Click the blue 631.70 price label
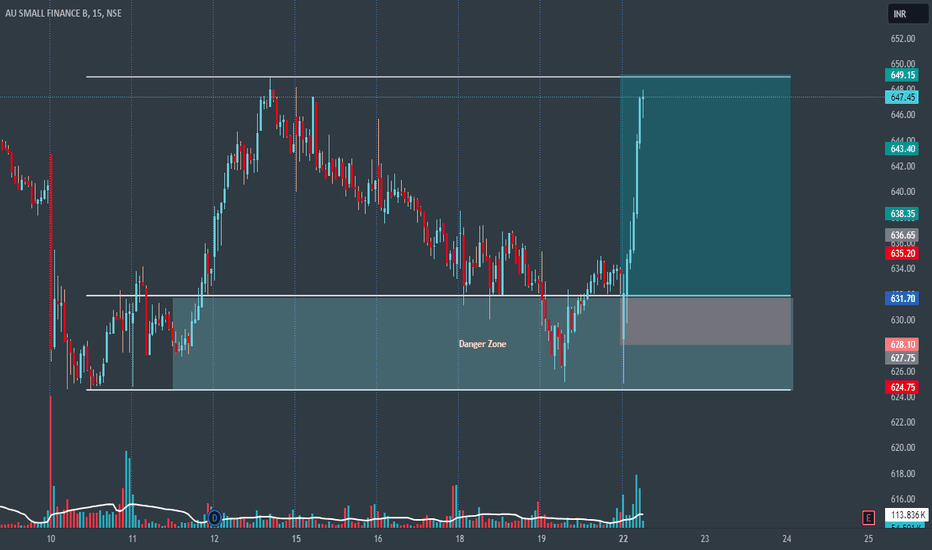Viewport: 932px width, 550px height. click(902, 298)
